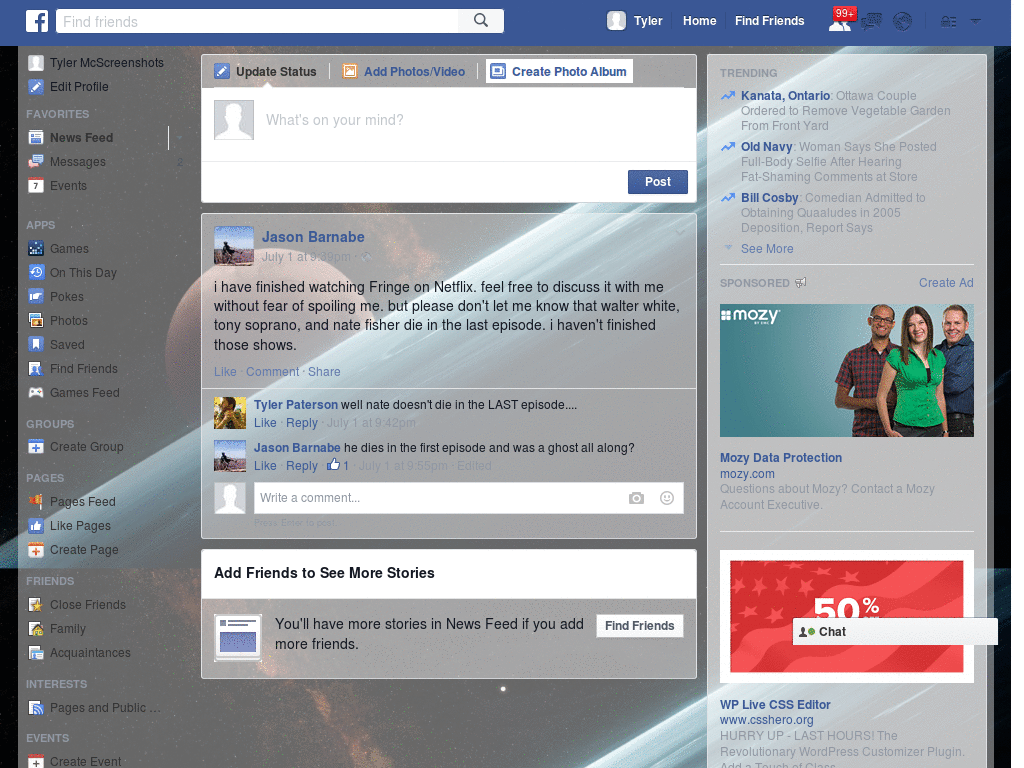The image size is (1024, 768).
Task: Click the Find friends search field
Action: click(257, 21)
